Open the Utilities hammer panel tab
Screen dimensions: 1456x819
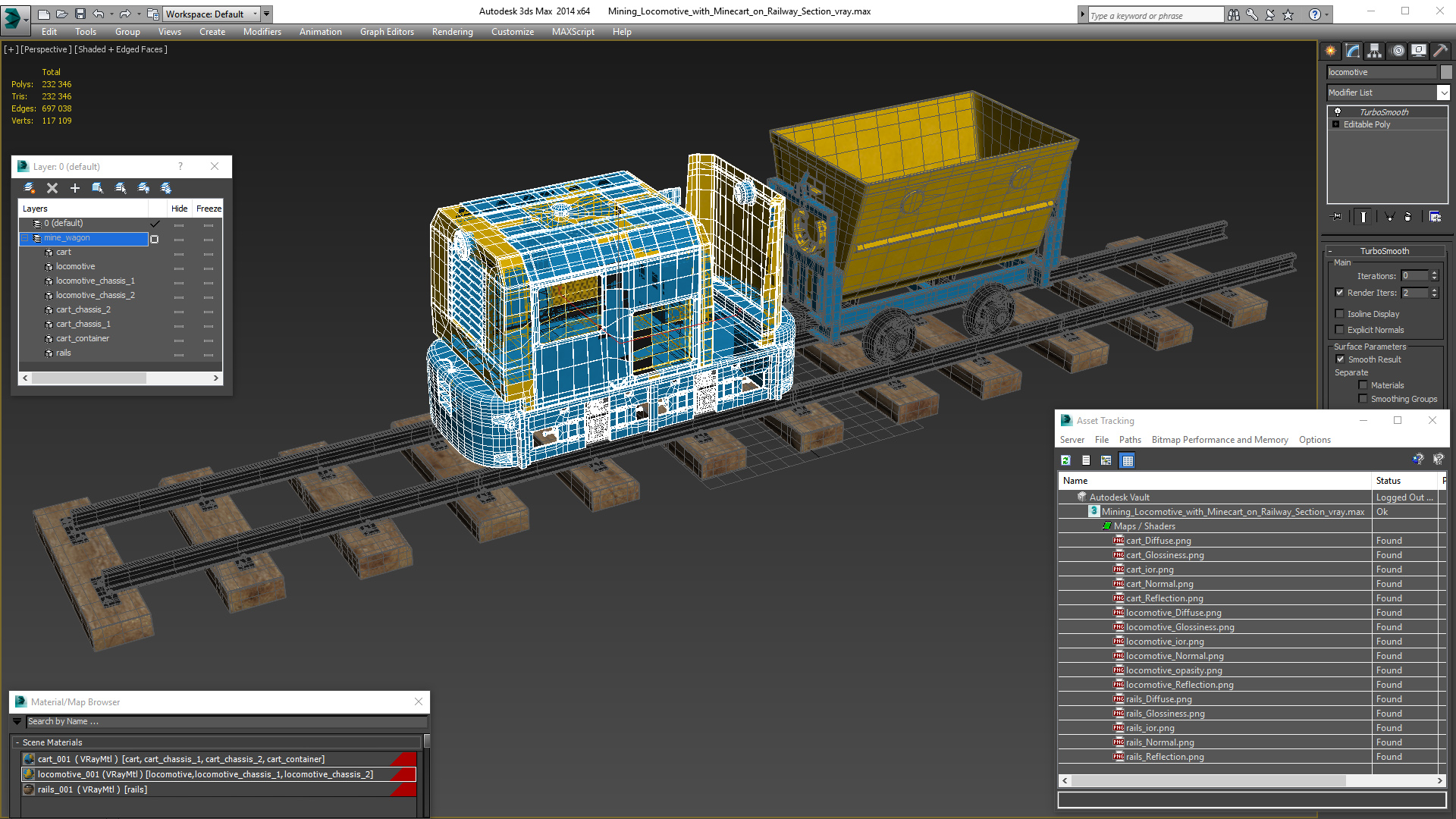pyautogui.click(x=1440, y=51)
